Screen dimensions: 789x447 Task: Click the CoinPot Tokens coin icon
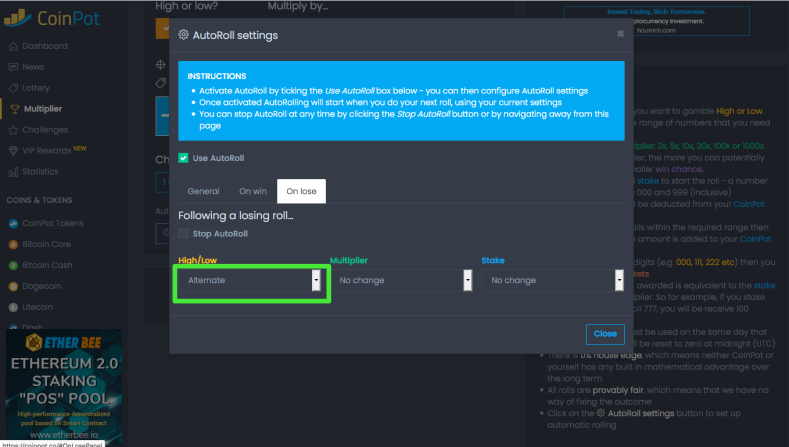point(14,224)
